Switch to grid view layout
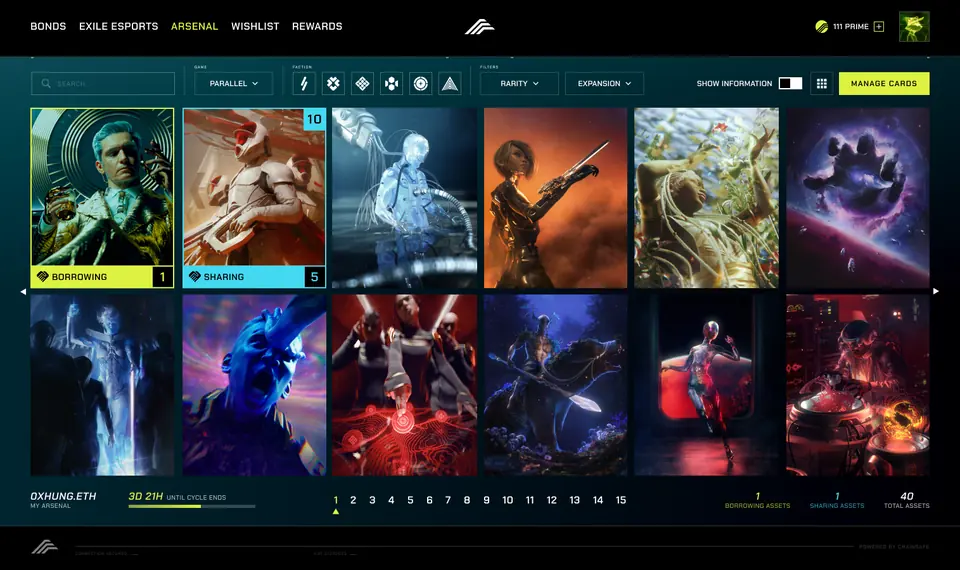The width and height of the screenshot is (960, 570). tap(822, 83)
